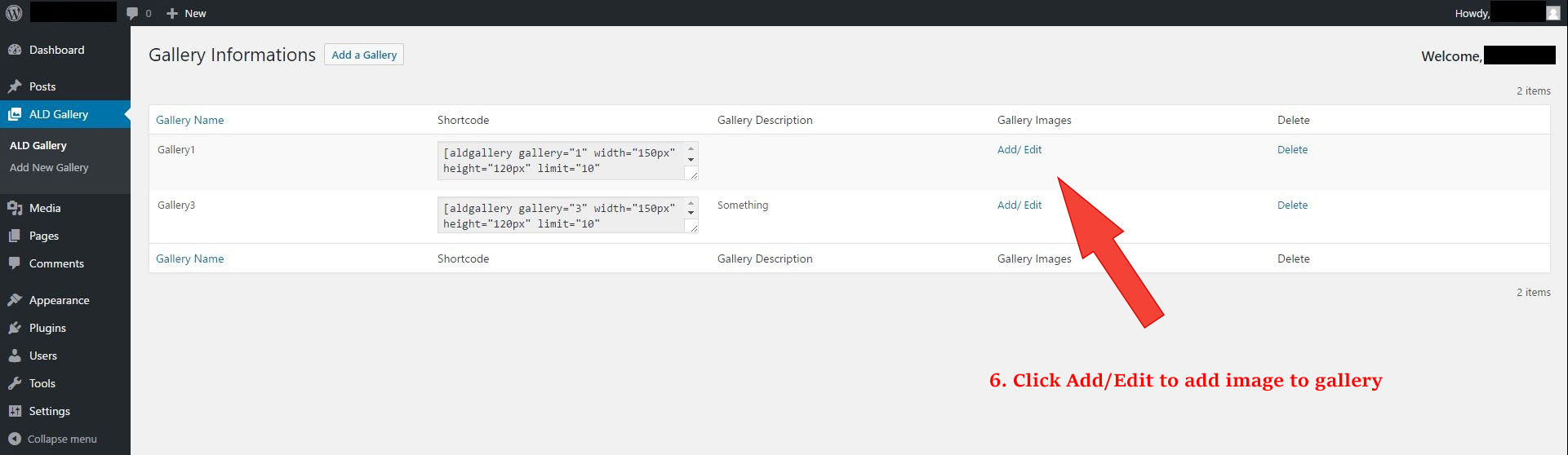Click the Appearance paintbrush icon

(x=15, y=300)
